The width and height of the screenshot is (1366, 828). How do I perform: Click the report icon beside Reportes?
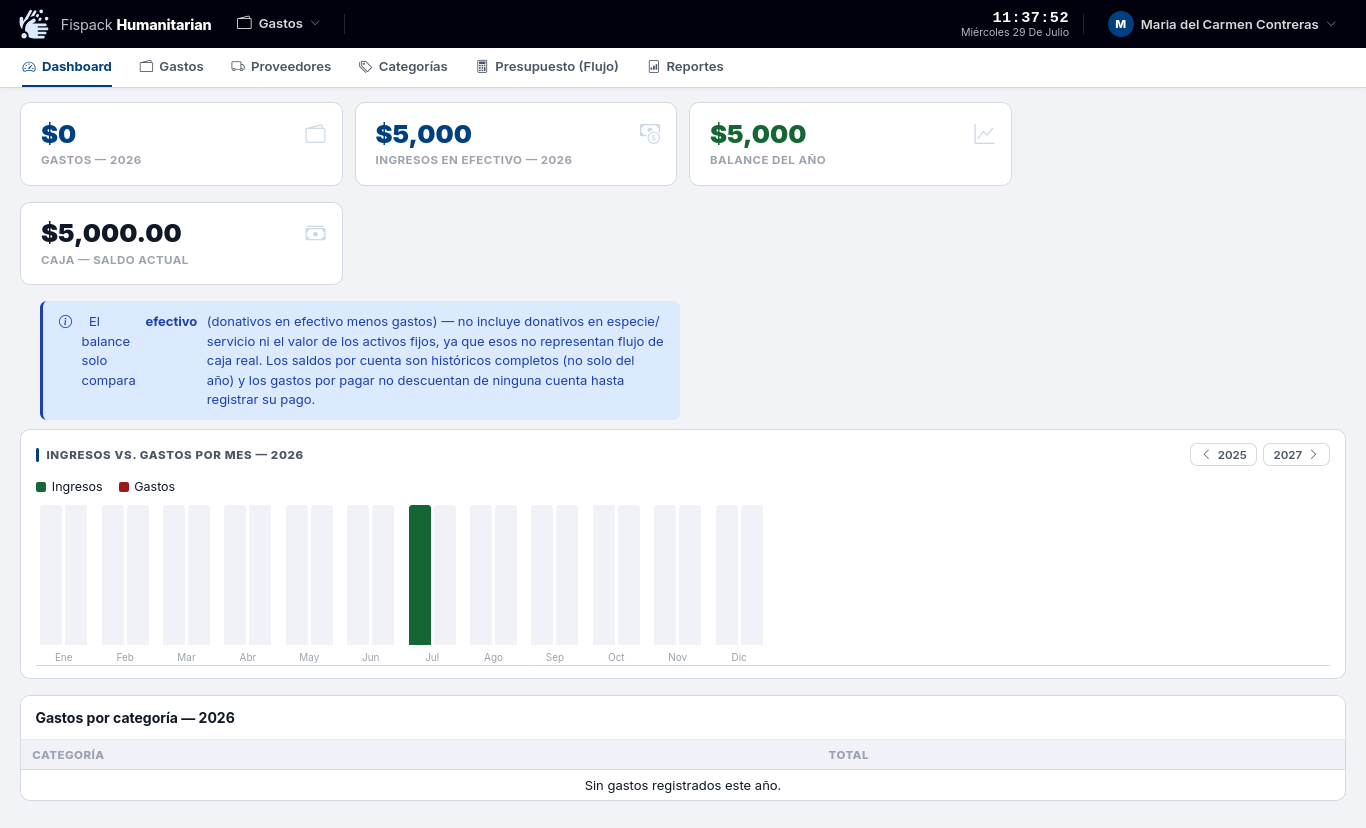[x=654, y=67]
